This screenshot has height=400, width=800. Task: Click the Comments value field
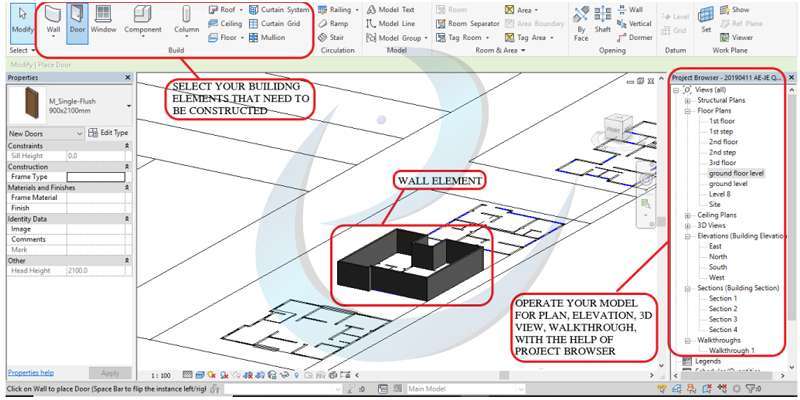96,239
